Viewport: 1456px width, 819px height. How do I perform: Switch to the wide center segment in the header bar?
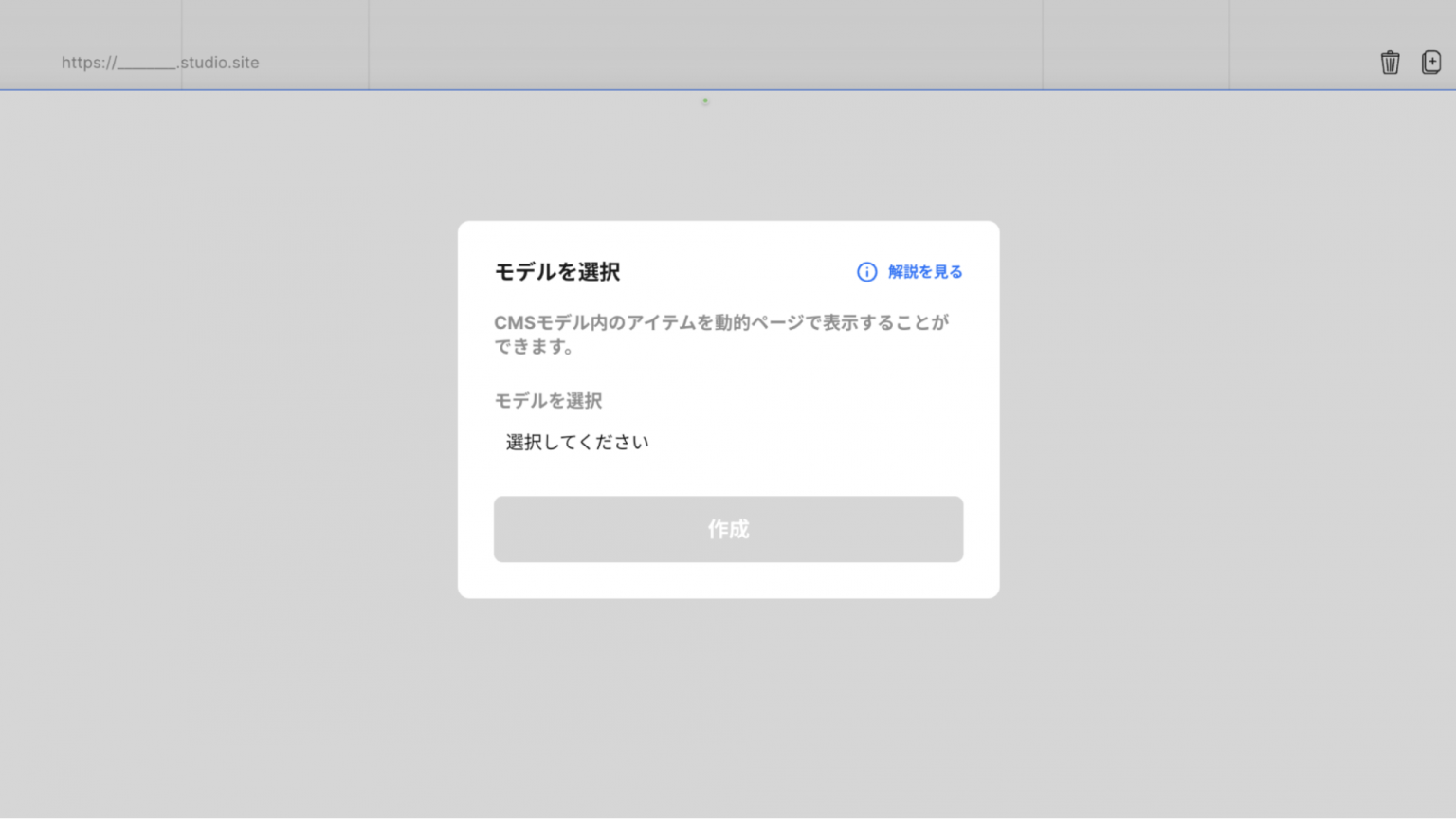(704, 44)
